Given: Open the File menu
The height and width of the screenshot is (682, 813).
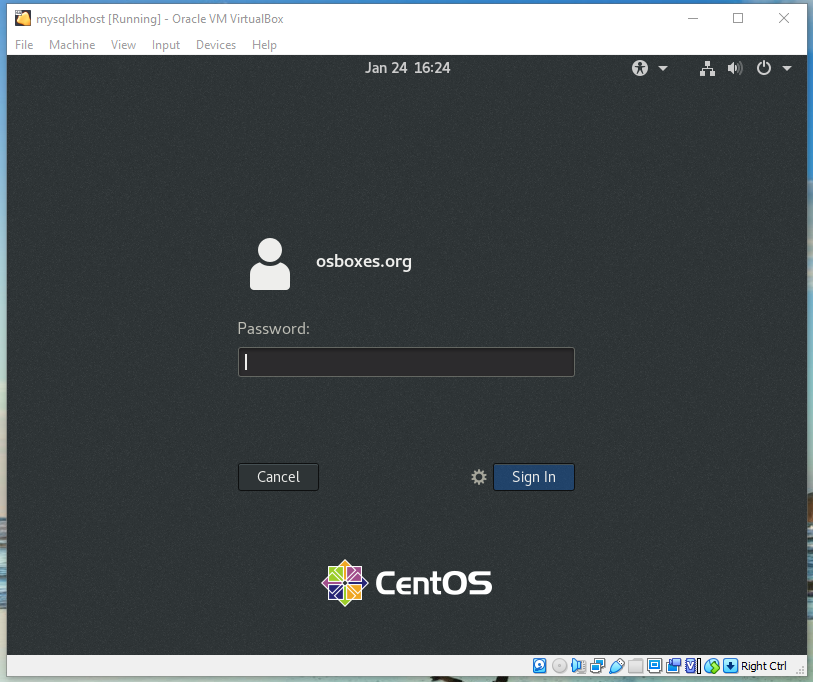Looking at the screenshot, I should (24, 45).
